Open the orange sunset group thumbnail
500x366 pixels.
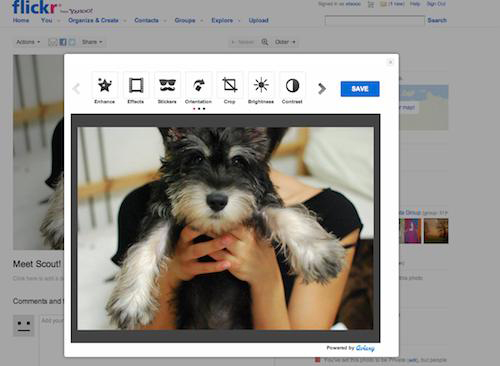coord(436,231)
